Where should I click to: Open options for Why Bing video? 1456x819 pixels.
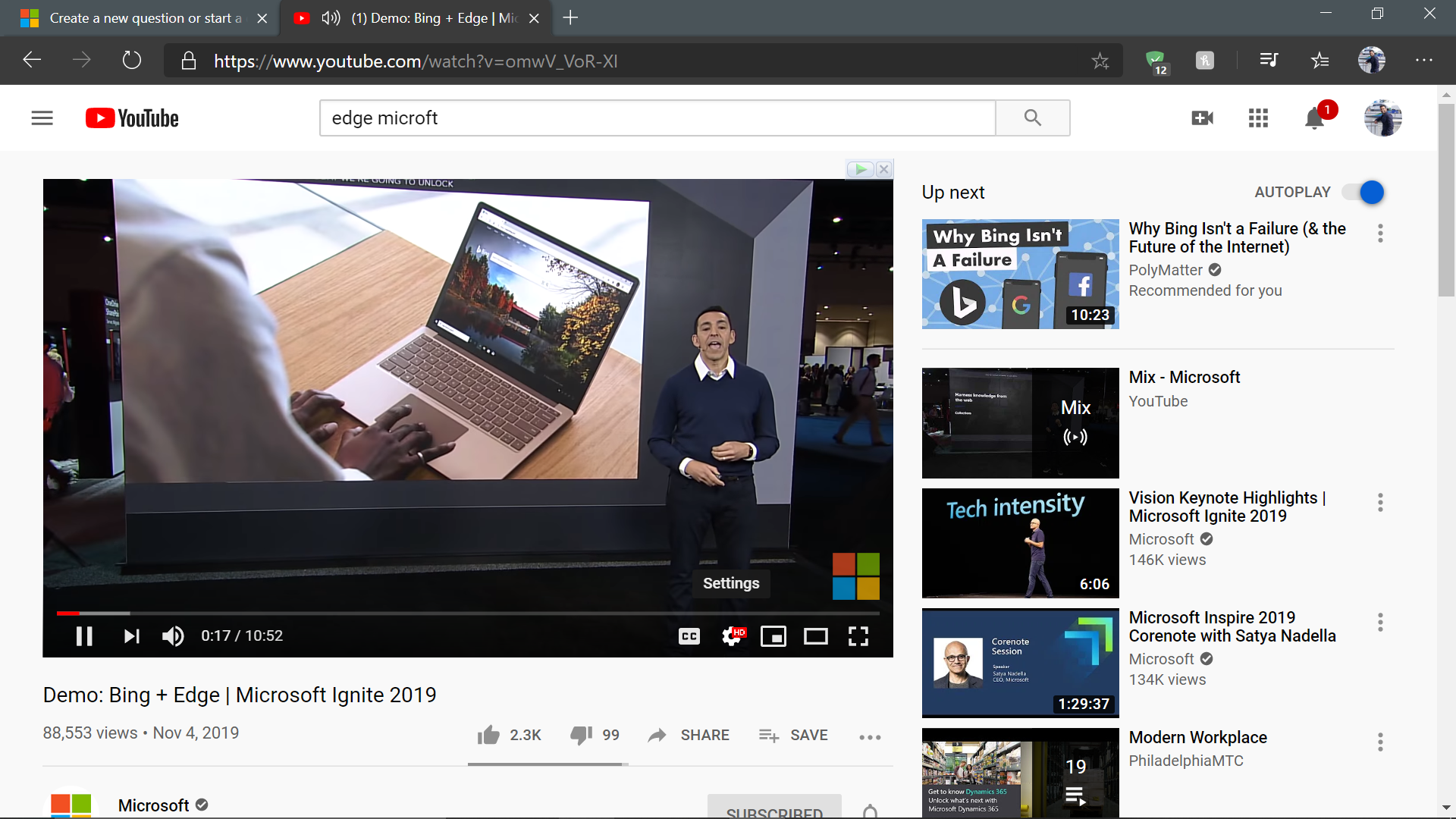(1380, 234)
